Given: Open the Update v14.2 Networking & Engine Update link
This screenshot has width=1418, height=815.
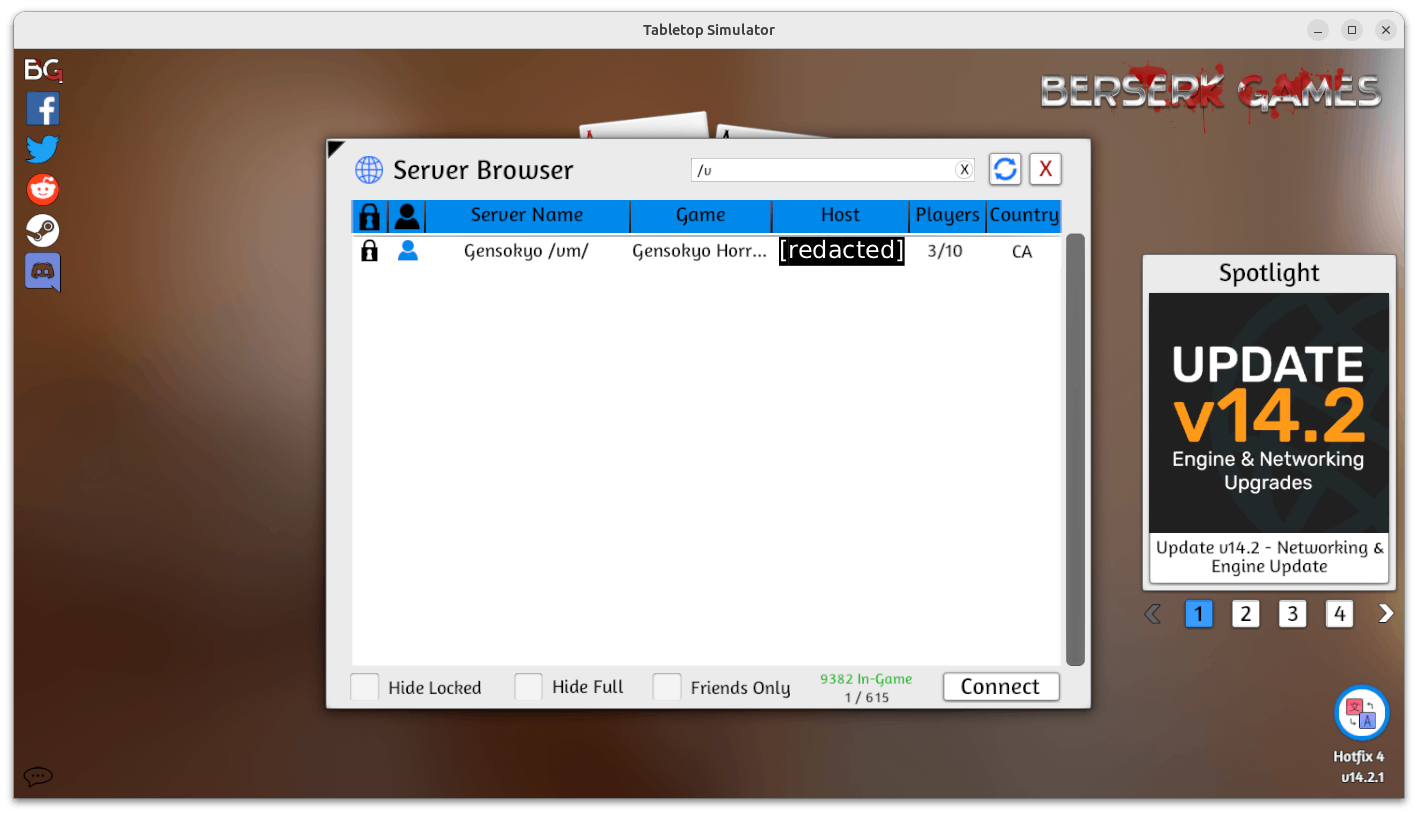Looking at the screenshot, I should pyautogui.click(x=1269, y=557).
